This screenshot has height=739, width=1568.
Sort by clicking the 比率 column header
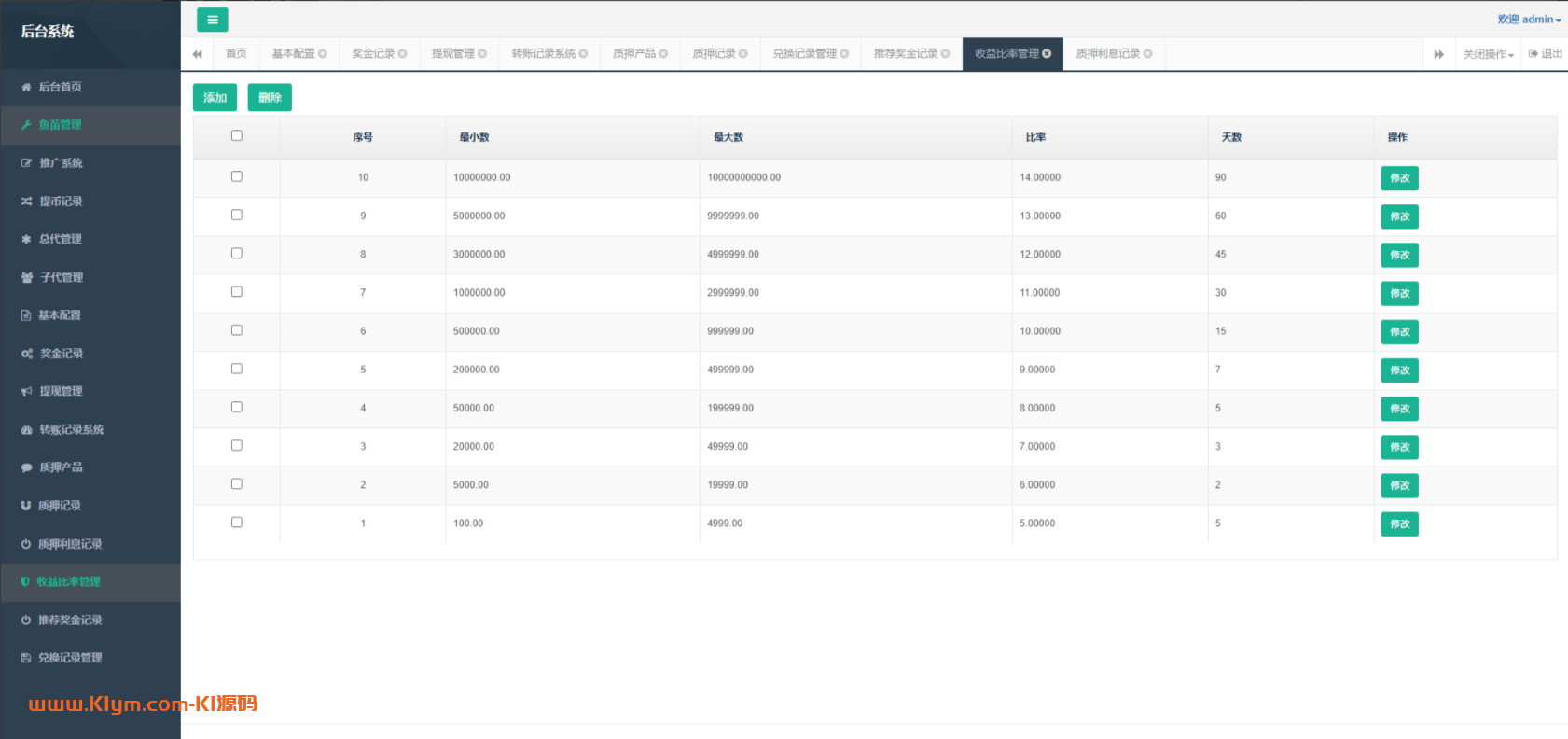pos(1035,137)
